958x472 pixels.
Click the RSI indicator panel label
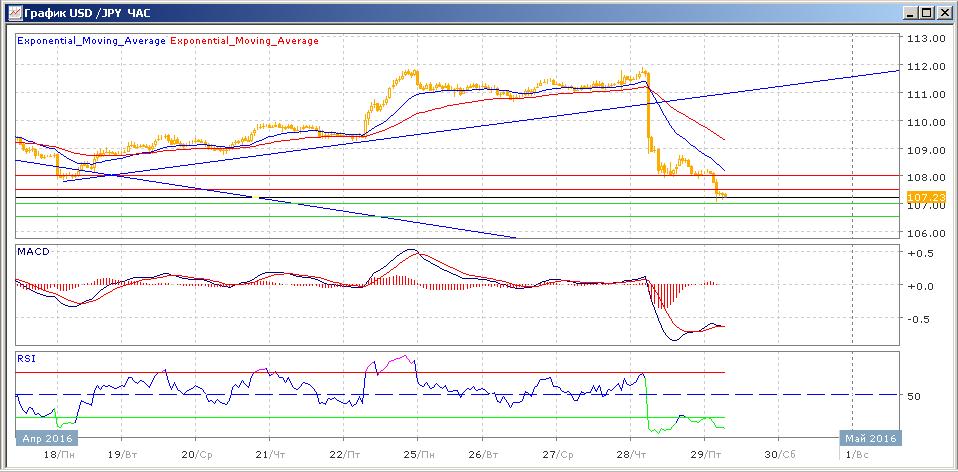[x=26, y=357]
